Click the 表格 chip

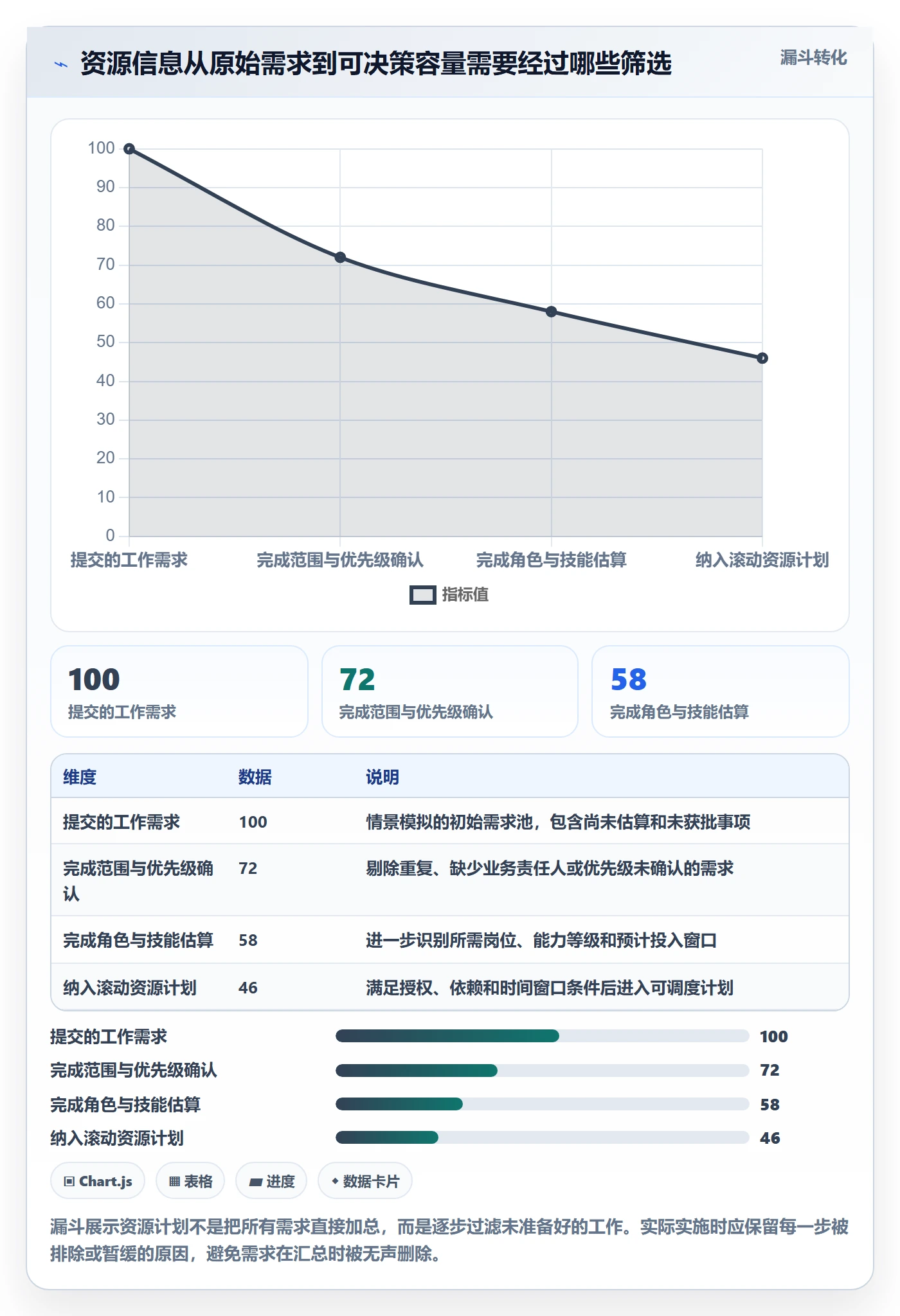190,1181
